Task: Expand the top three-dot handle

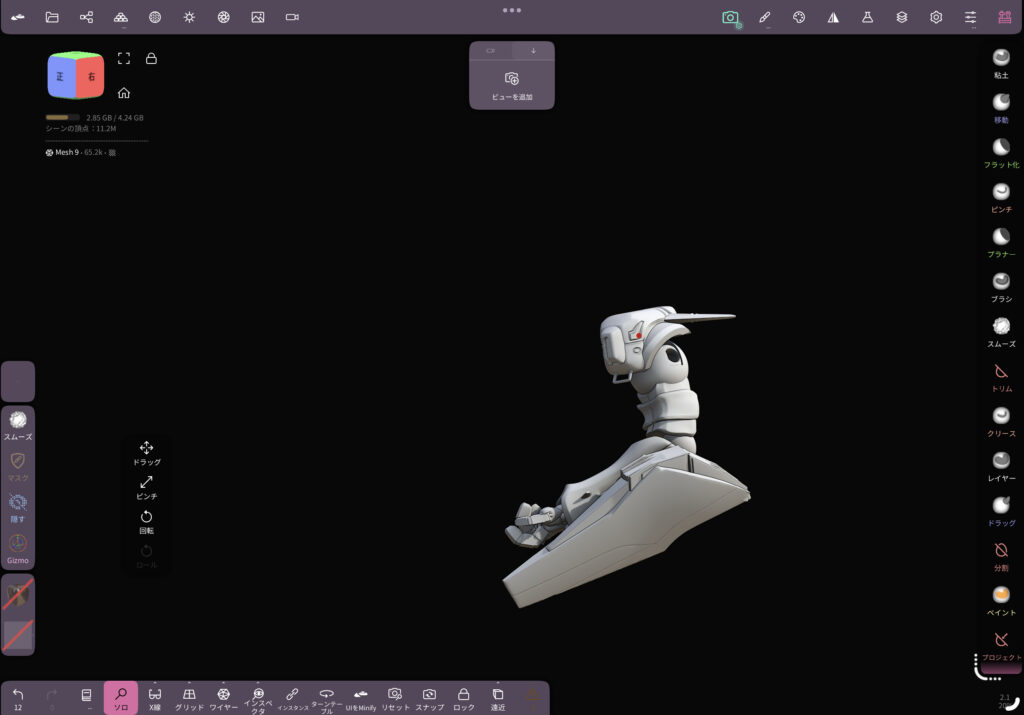Action: coord(512,10)
